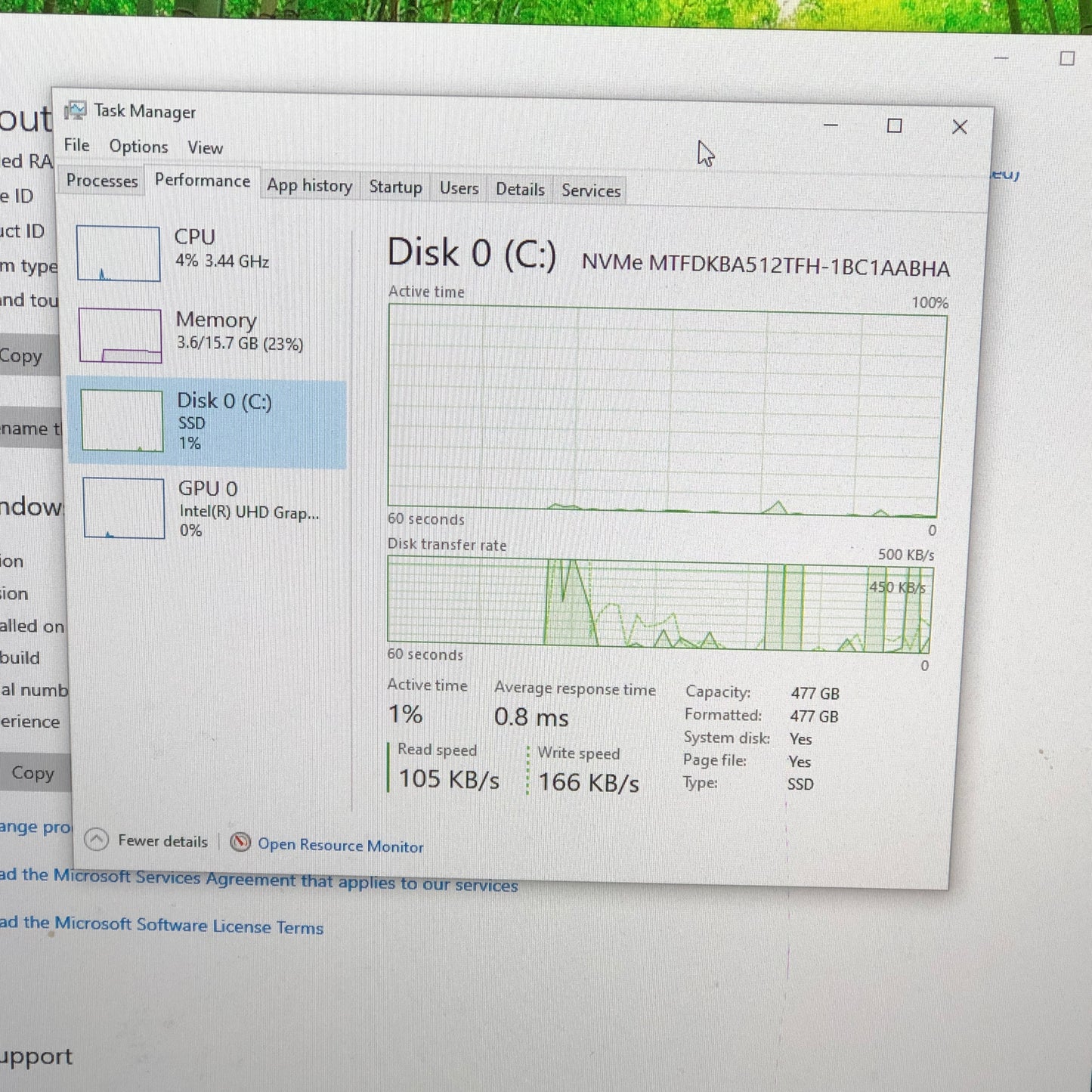Screen dimensions: 1092x1092
Task: Close the Task Manager window
Action: [959, 127]
